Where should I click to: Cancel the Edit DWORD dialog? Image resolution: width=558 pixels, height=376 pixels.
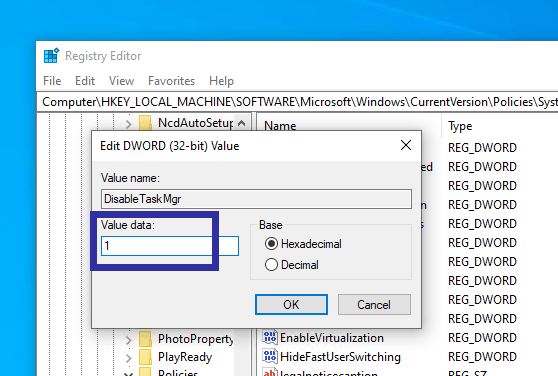[374, 304]
